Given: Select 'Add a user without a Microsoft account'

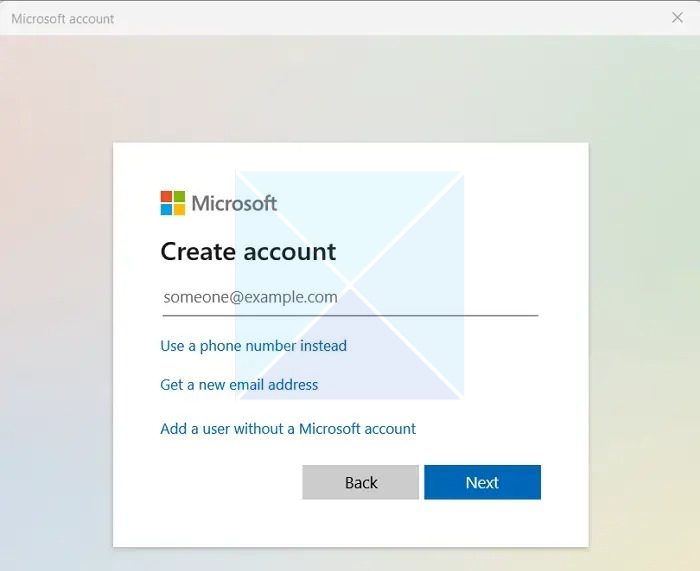Looking at the screenshot, I should click(288, 429).
